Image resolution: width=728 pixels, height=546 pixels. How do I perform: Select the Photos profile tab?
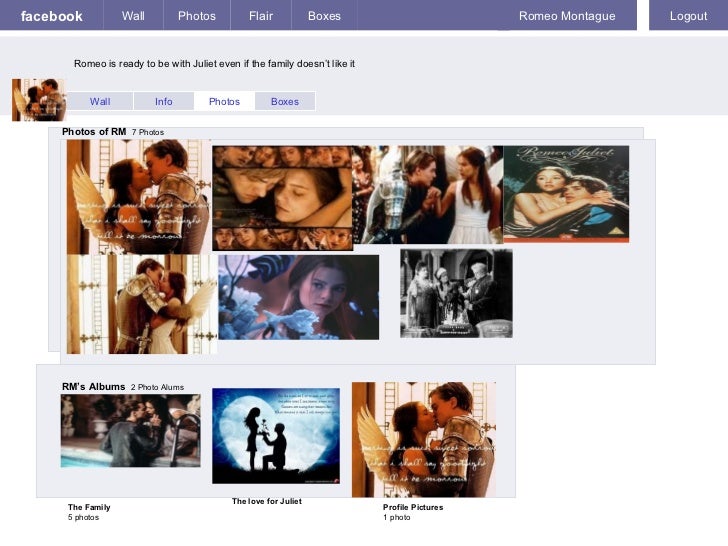(224, 101)
